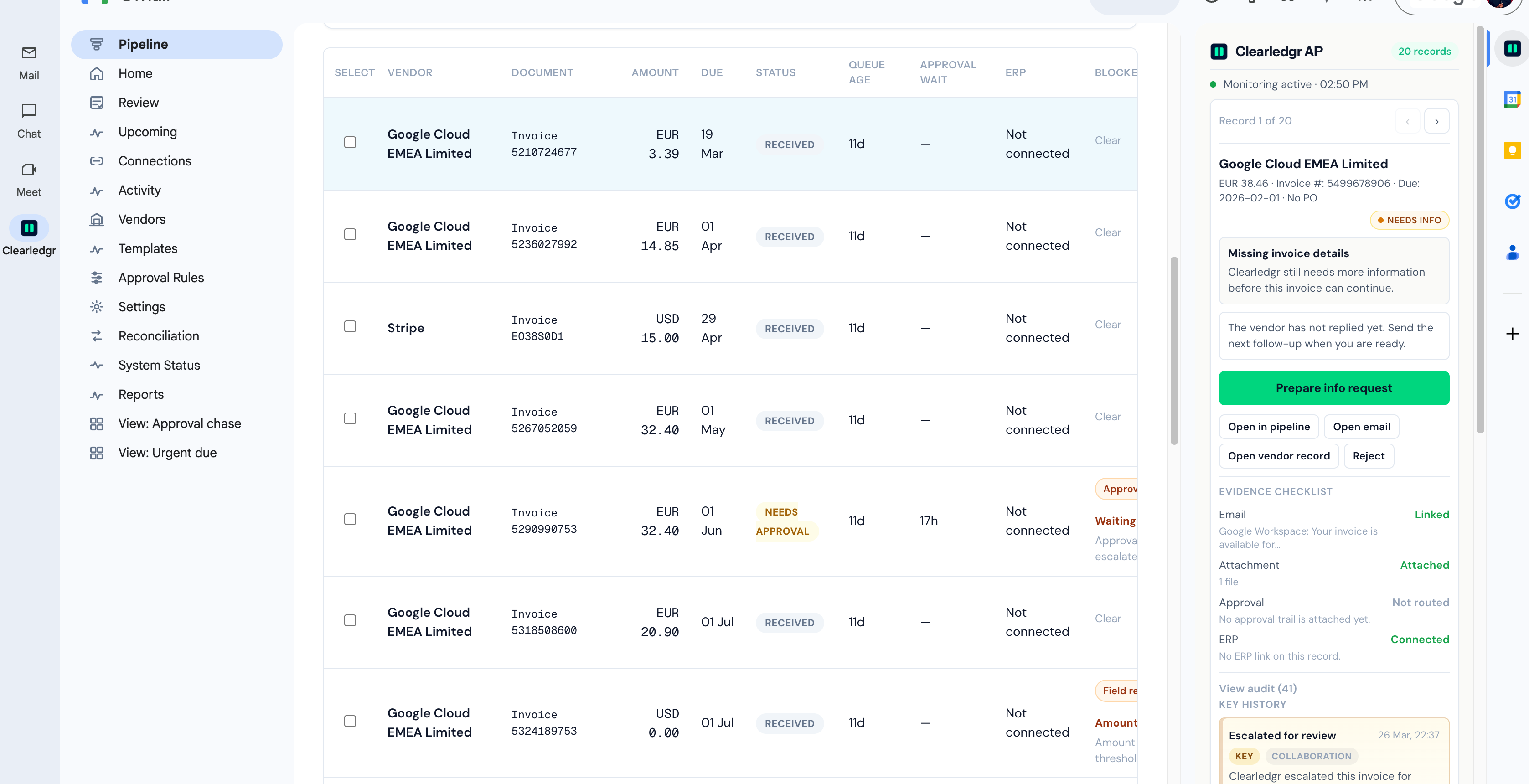
Task: Expand View audit (41) history
Action: tap(1257, 688)
